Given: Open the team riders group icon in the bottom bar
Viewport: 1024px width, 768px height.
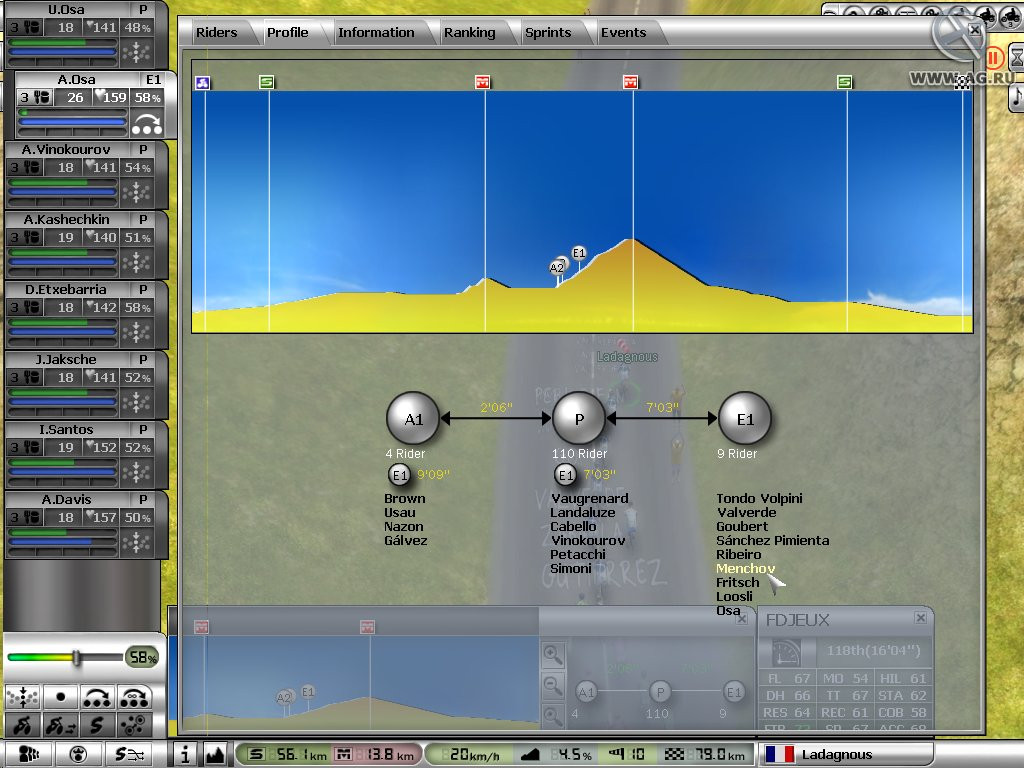Looking at the screenshot, I should [28, 754].
